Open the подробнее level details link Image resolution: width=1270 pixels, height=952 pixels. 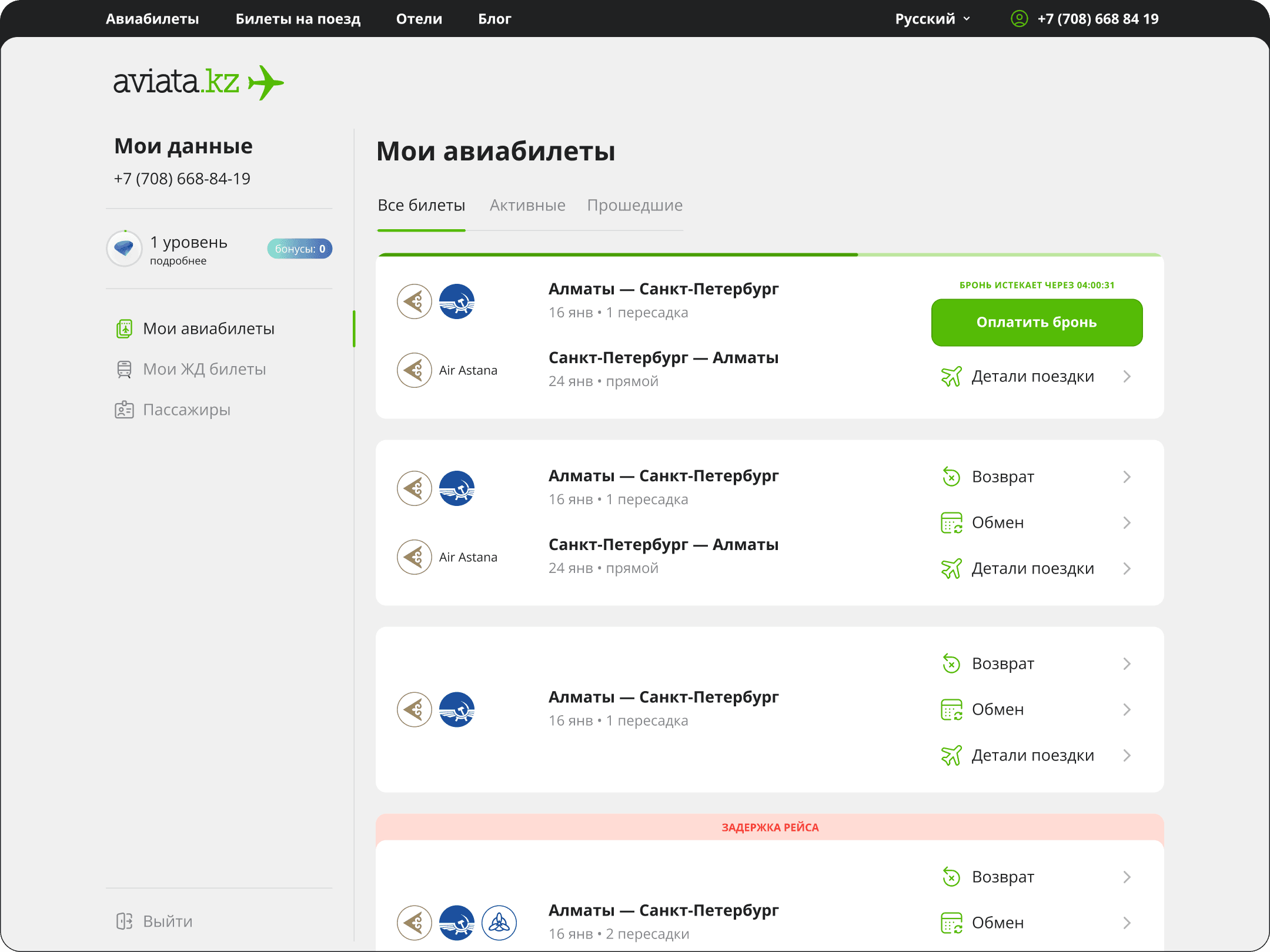[x=178, y=261]
